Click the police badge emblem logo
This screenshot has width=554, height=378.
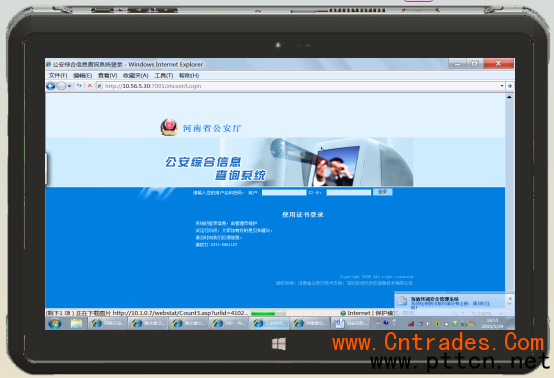point(169,127)
